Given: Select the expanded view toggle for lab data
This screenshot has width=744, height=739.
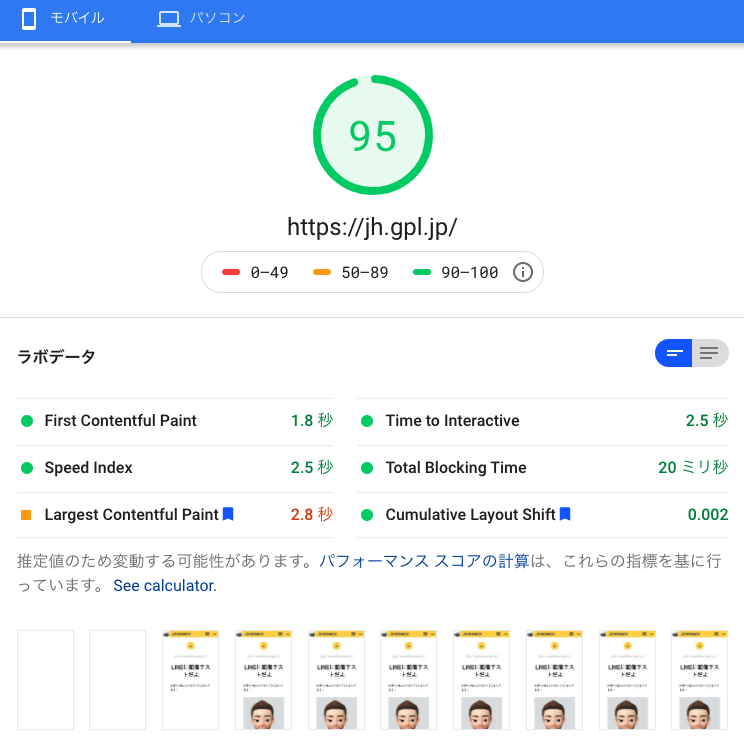Looking at the screenshot, I should (x=710, y=353).
